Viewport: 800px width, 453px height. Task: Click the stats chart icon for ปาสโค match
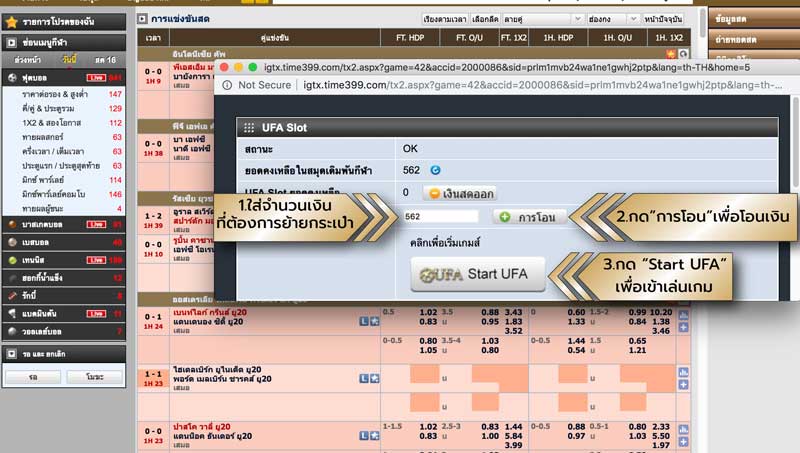coord(684,429)
